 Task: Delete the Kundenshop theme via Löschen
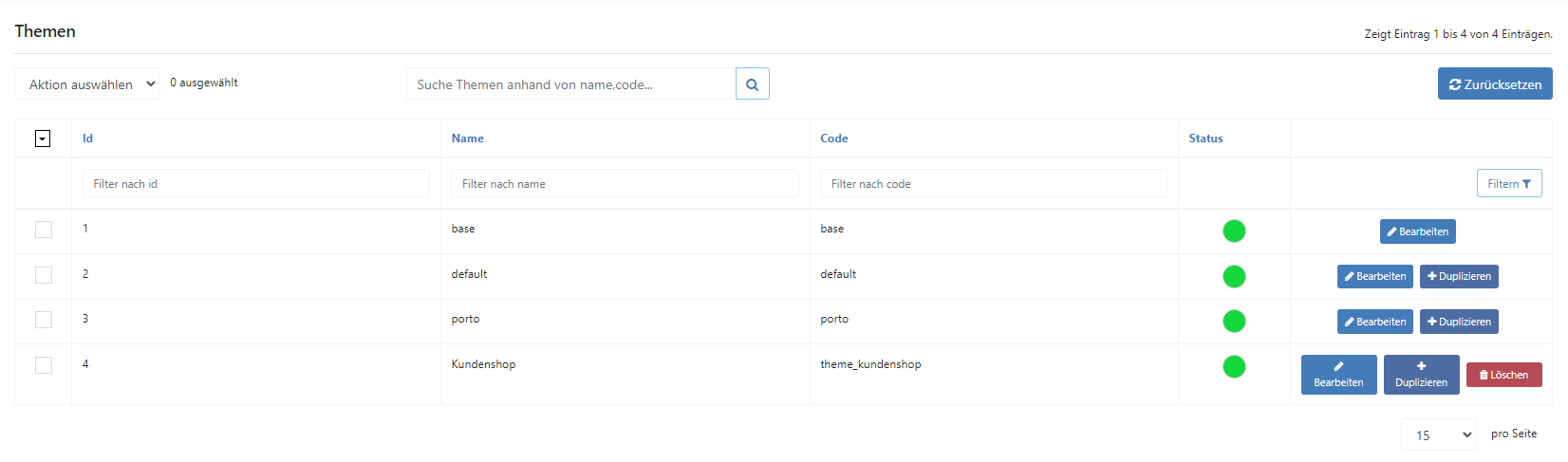click(x=1503, y=375)
